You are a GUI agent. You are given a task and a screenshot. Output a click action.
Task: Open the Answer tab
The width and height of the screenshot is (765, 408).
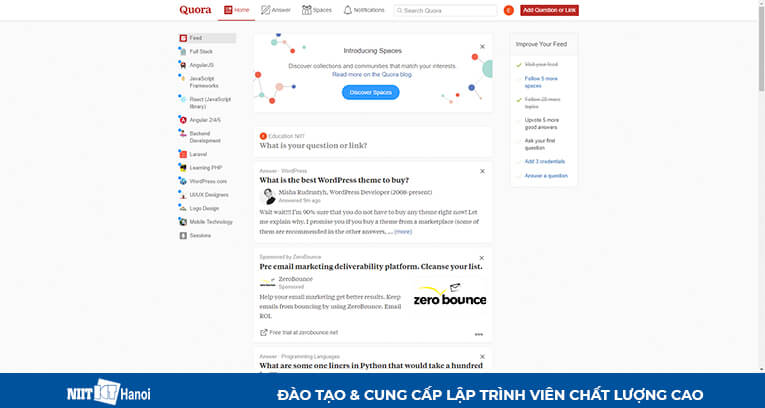pos(276,10)
